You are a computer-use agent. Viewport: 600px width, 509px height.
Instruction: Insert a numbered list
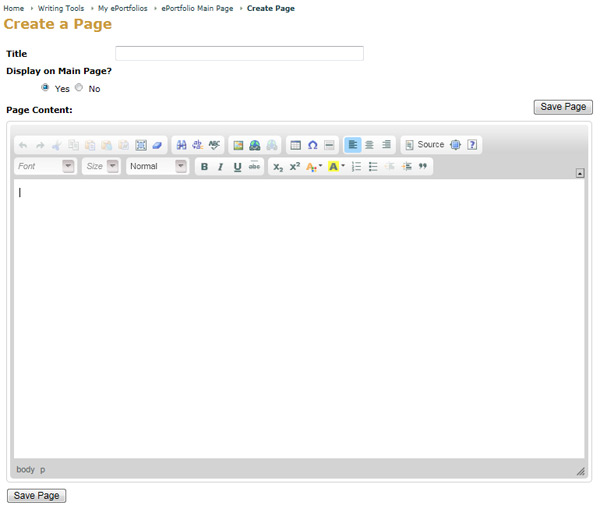point(356,166)
